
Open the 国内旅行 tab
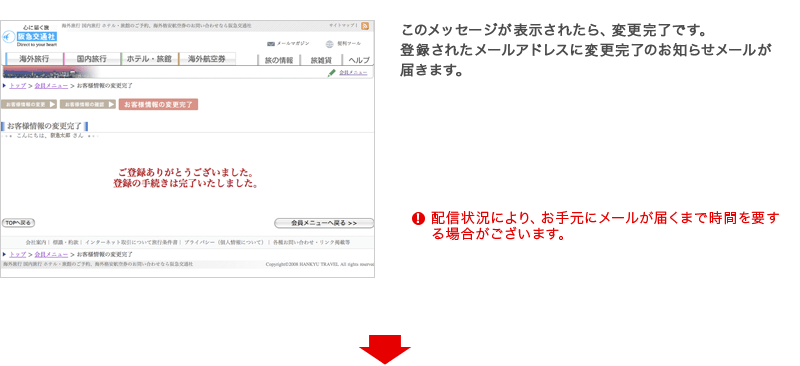92,59
